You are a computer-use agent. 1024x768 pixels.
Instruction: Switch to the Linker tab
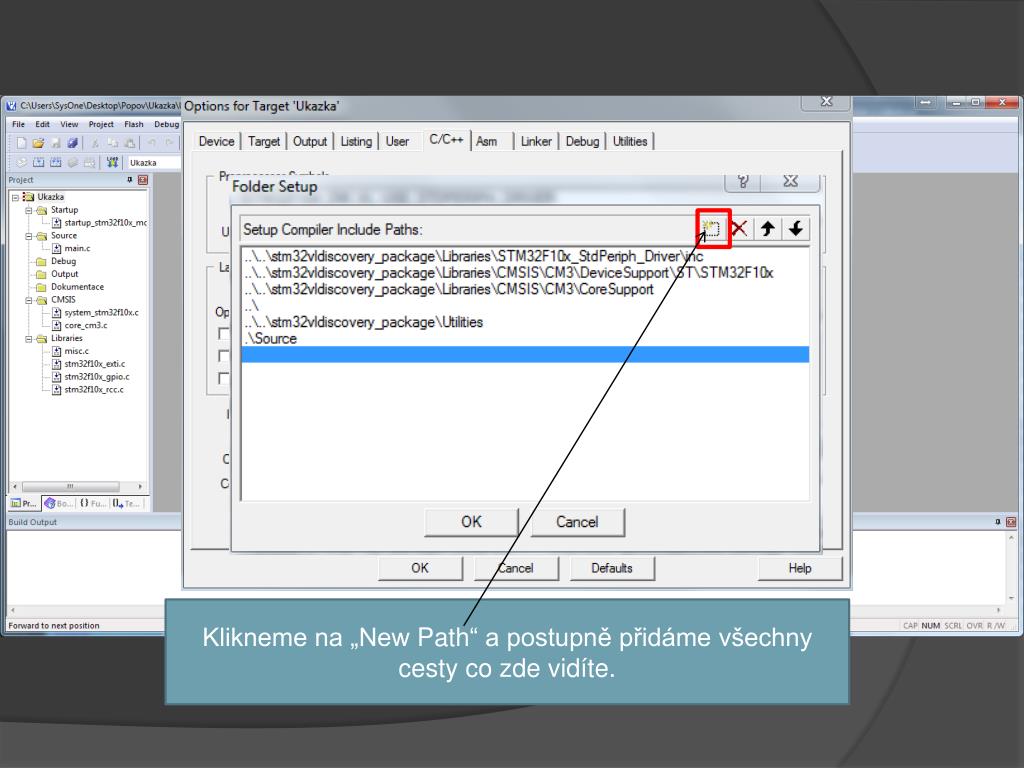click(536, 142)
